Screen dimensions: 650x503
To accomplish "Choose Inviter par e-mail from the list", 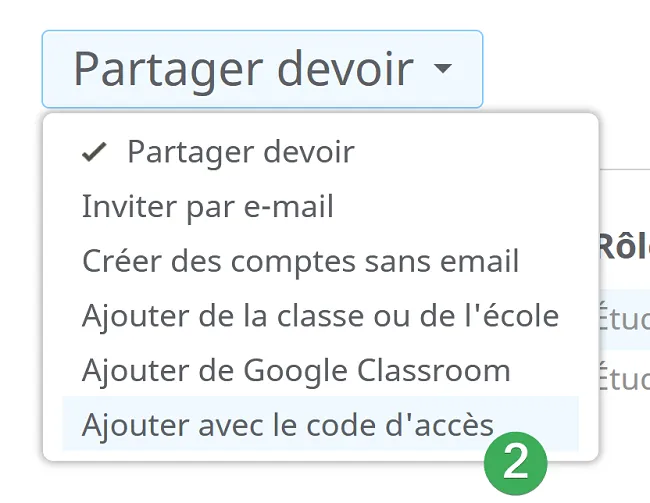I will click(320, 206).
